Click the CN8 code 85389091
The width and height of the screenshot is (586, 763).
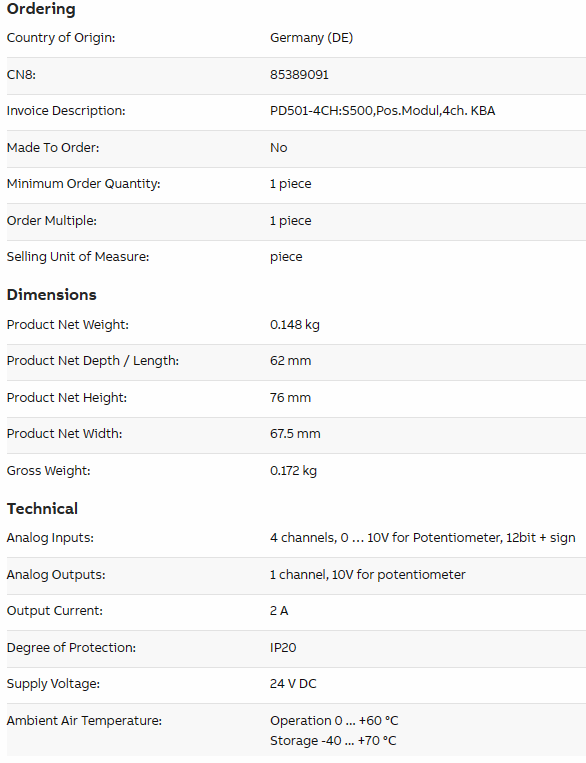pos(299,74)
